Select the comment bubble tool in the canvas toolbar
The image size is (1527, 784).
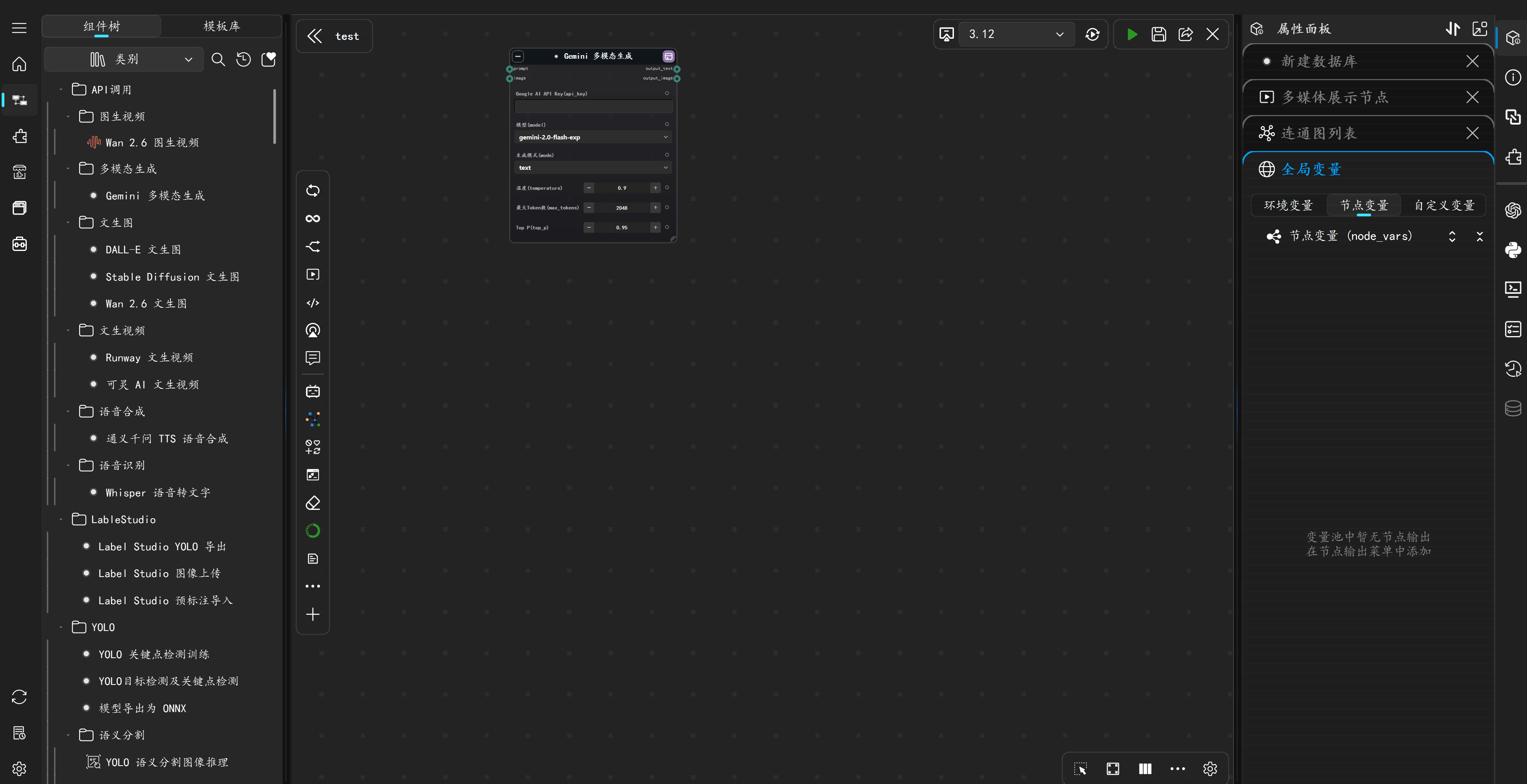(313, 358)
